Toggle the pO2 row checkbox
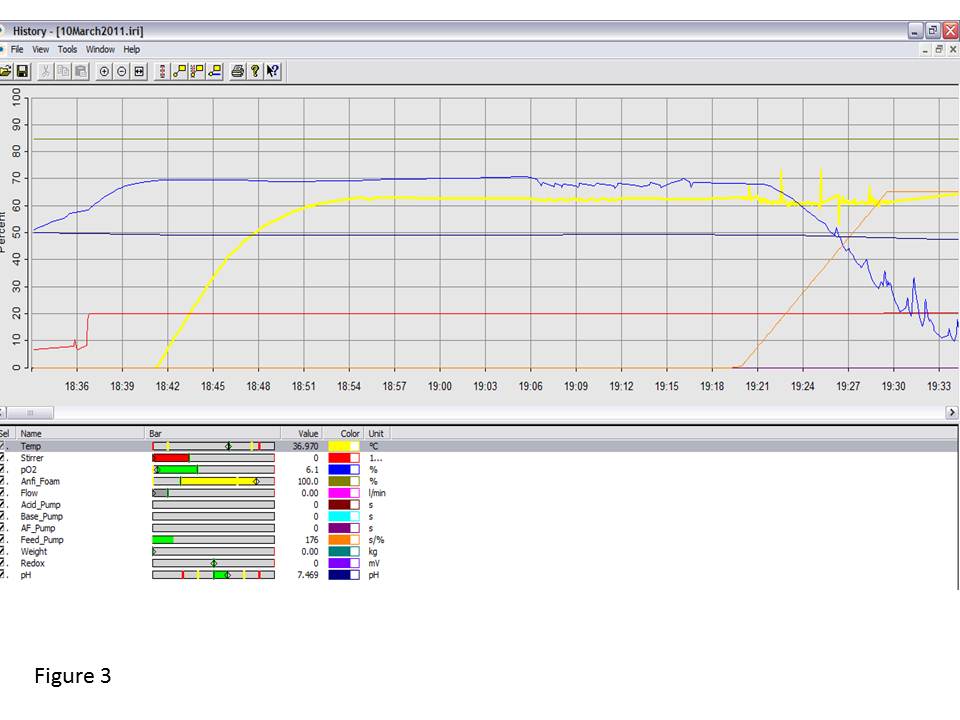 point(4,469)
